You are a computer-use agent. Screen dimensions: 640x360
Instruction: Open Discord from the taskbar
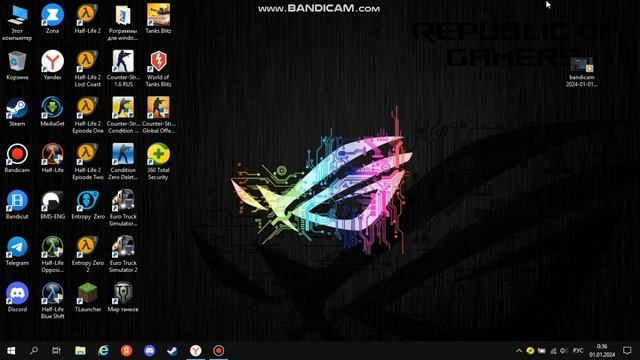point(149,351)
